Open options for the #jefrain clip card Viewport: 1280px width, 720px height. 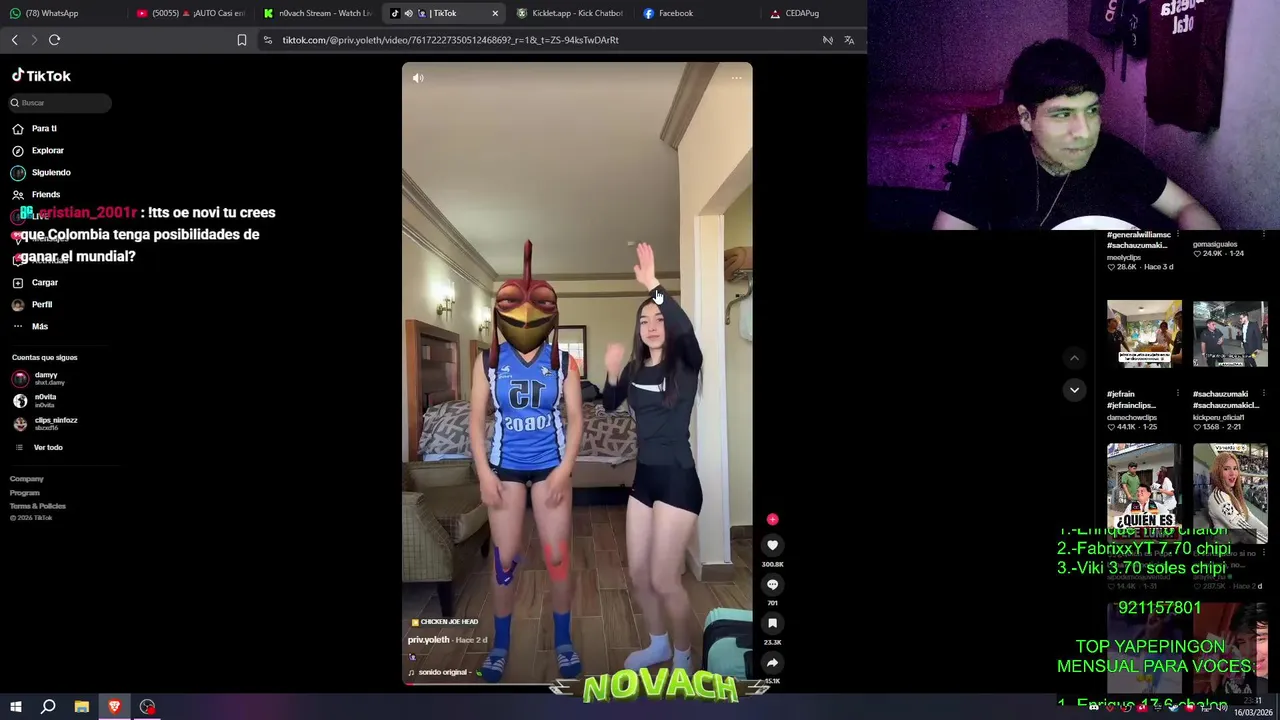tap(1178, 394)
